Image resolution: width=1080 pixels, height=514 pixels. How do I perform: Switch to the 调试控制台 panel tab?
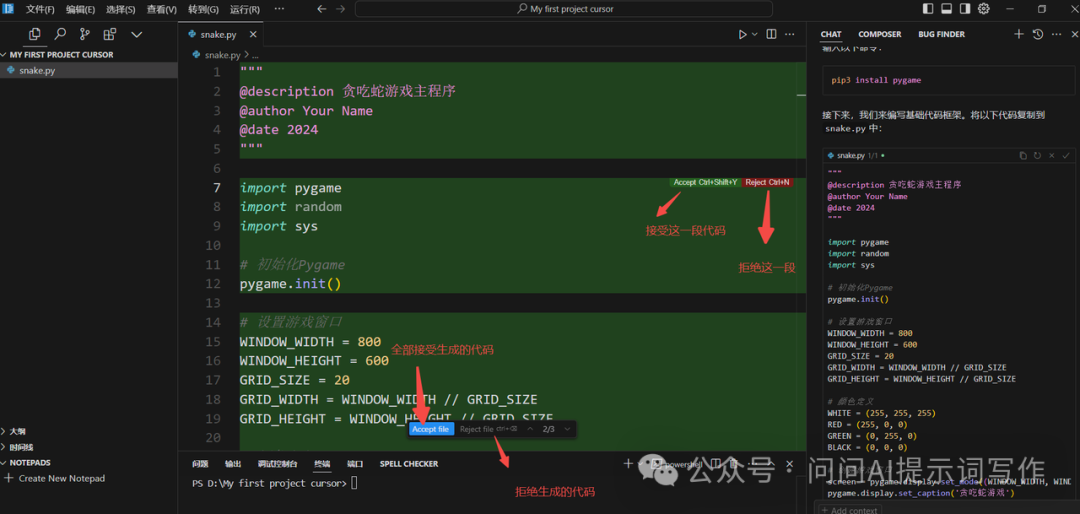pyautogui.click(x=278, y=464)
